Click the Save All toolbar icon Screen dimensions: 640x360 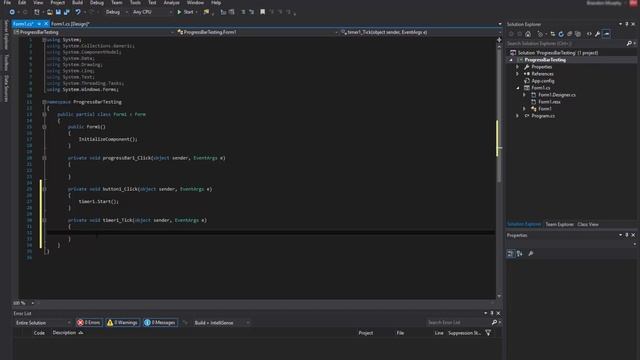(67, 12)
